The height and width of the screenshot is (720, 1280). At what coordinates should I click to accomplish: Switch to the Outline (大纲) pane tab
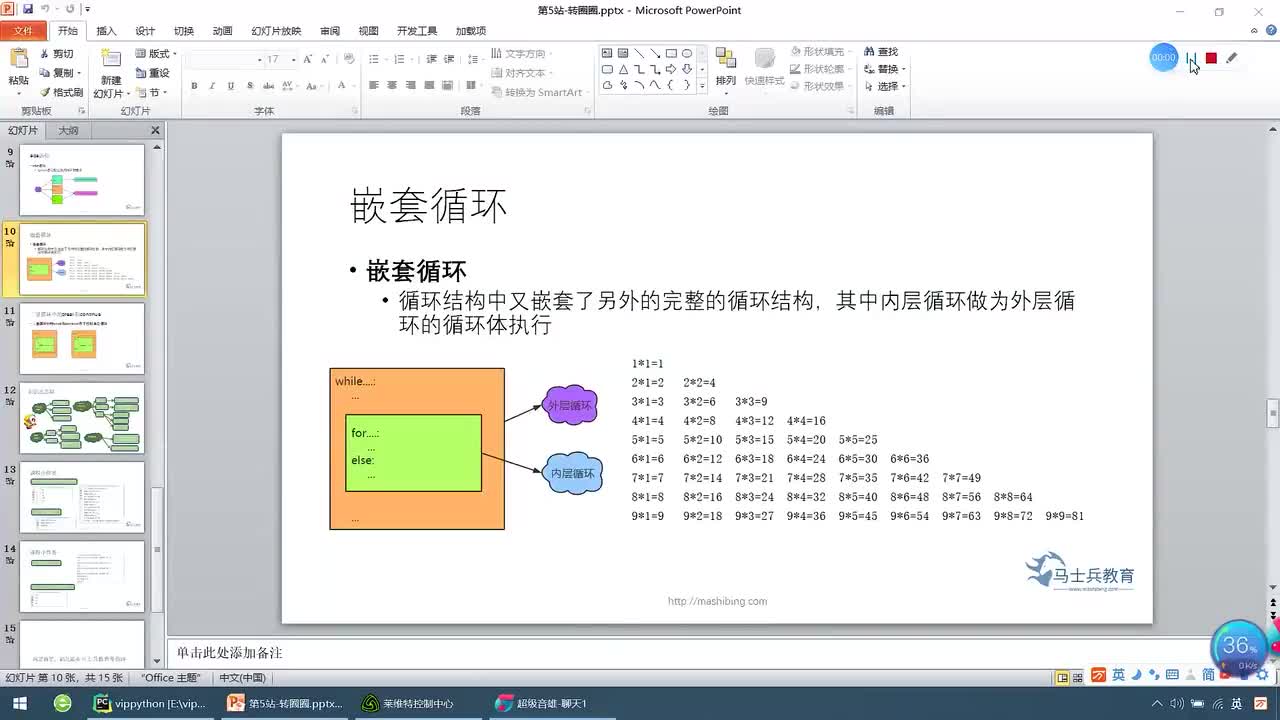(68, 131)
